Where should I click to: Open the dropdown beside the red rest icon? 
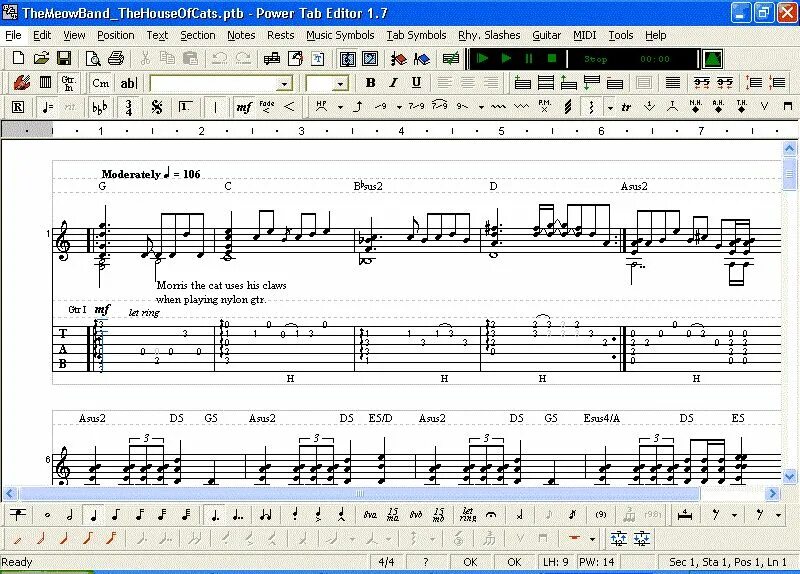click(x=592, y=539)
